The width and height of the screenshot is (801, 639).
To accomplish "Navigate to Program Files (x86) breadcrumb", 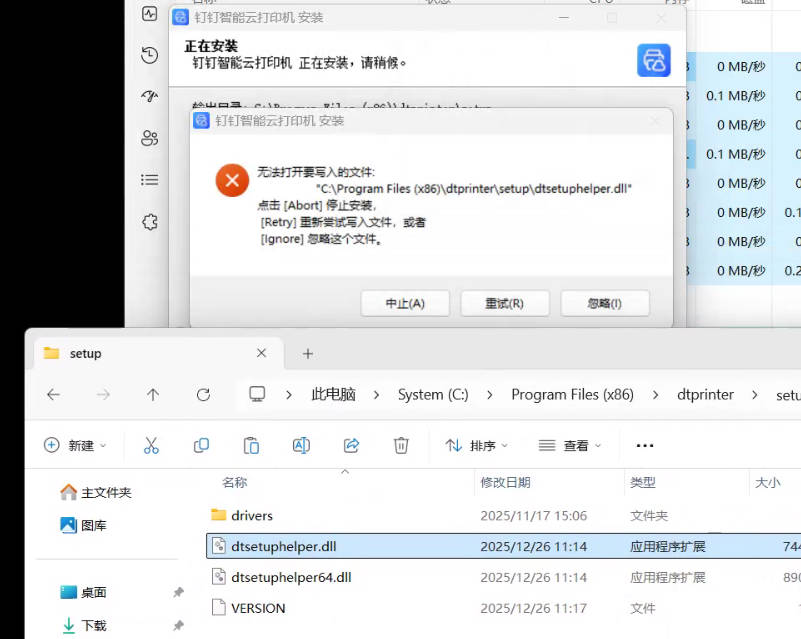I will (572, 394).
